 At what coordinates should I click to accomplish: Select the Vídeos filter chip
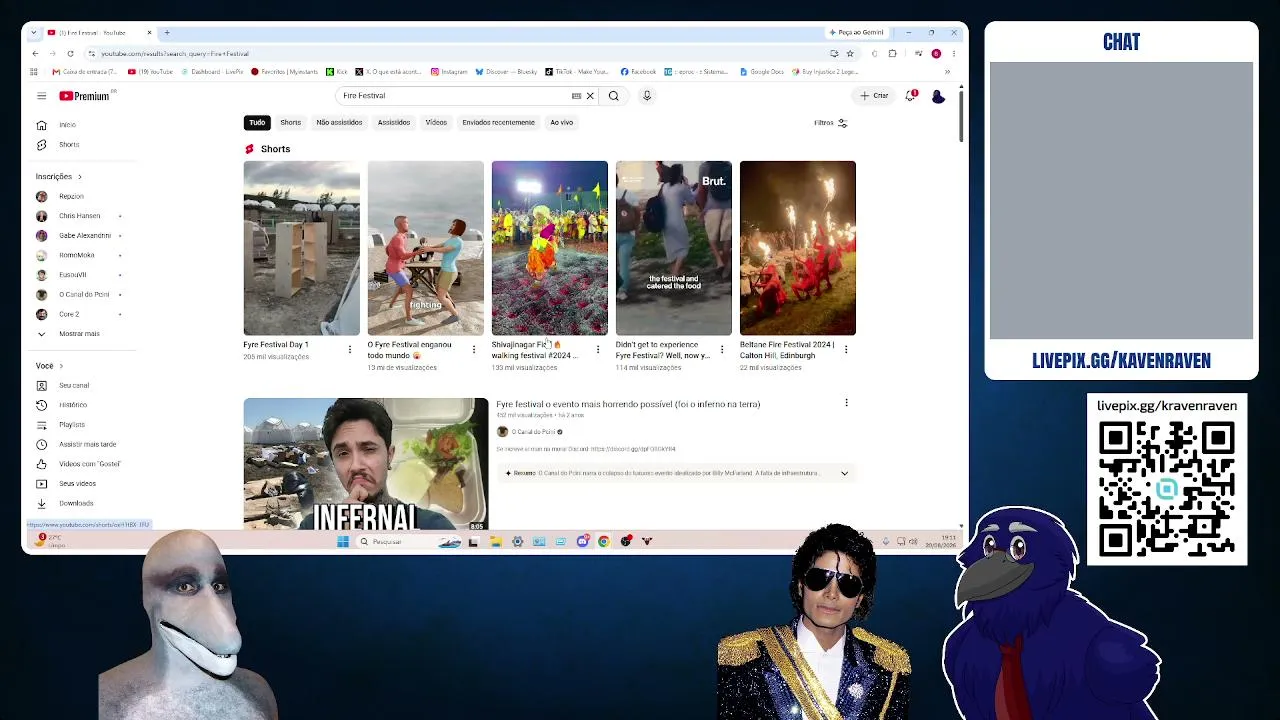(x=436, y=123)
